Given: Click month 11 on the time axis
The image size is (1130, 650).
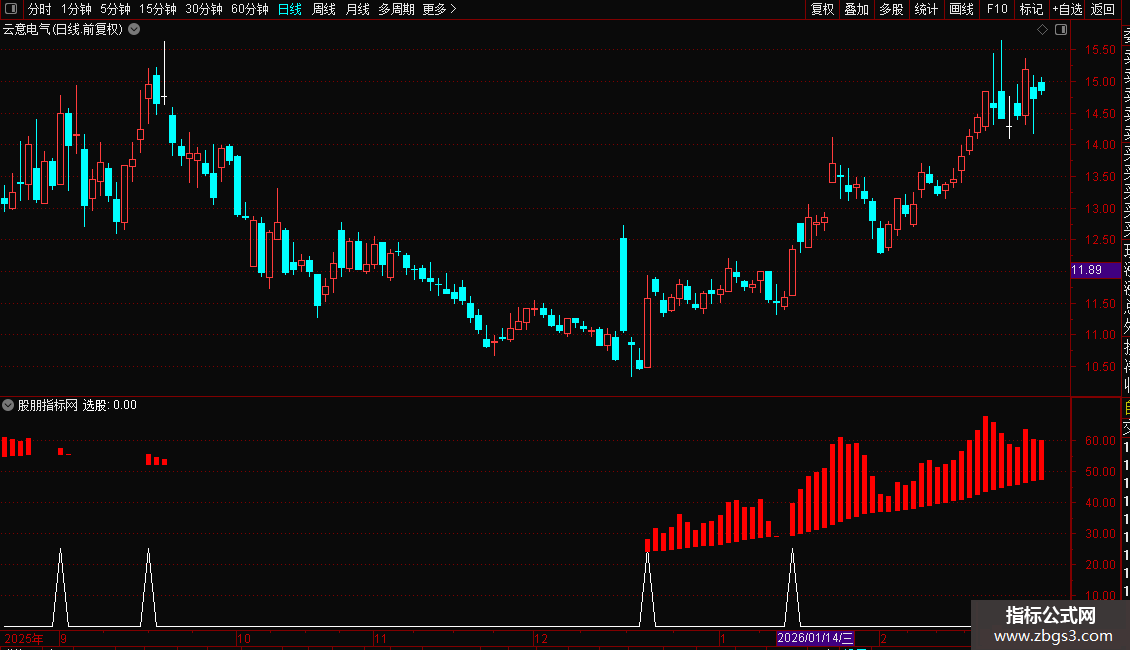Looking at the screenshot, I should coord(381,638).
